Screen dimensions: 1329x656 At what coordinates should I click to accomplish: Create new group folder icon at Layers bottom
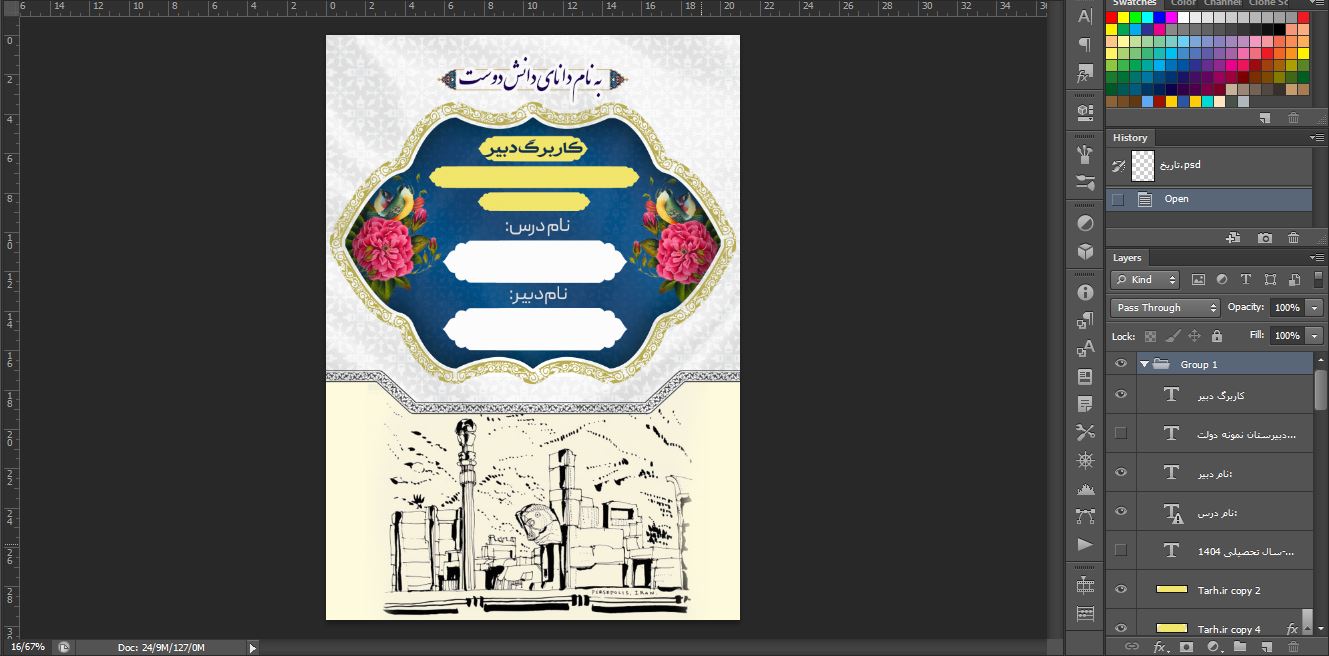[x=1240, y=647]
